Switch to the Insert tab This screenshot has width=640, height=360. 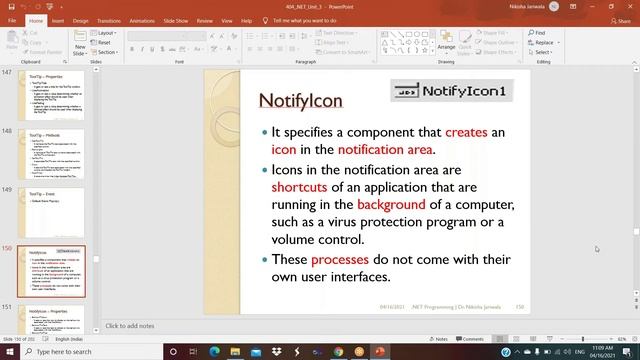tap(58, 21)
